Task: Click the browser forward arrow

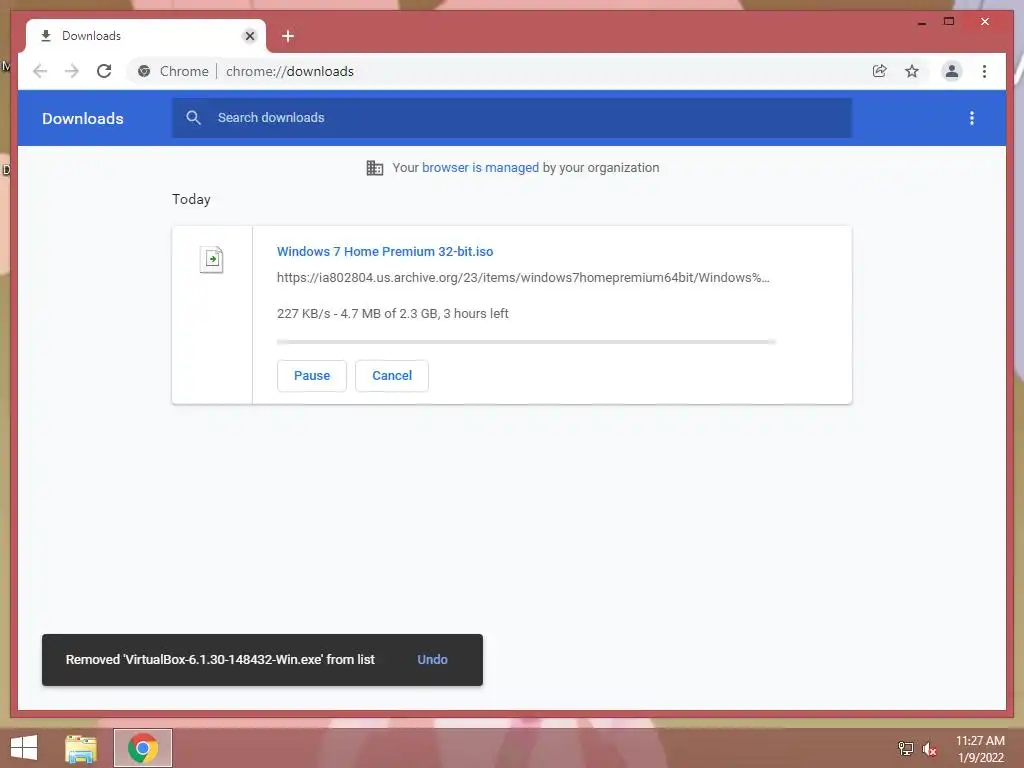Action: (72, 71)
